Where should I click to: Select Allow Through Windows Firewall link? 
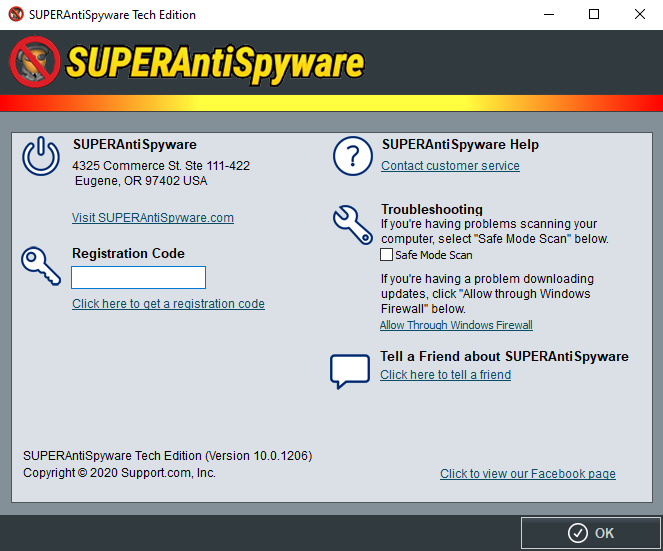456,325
